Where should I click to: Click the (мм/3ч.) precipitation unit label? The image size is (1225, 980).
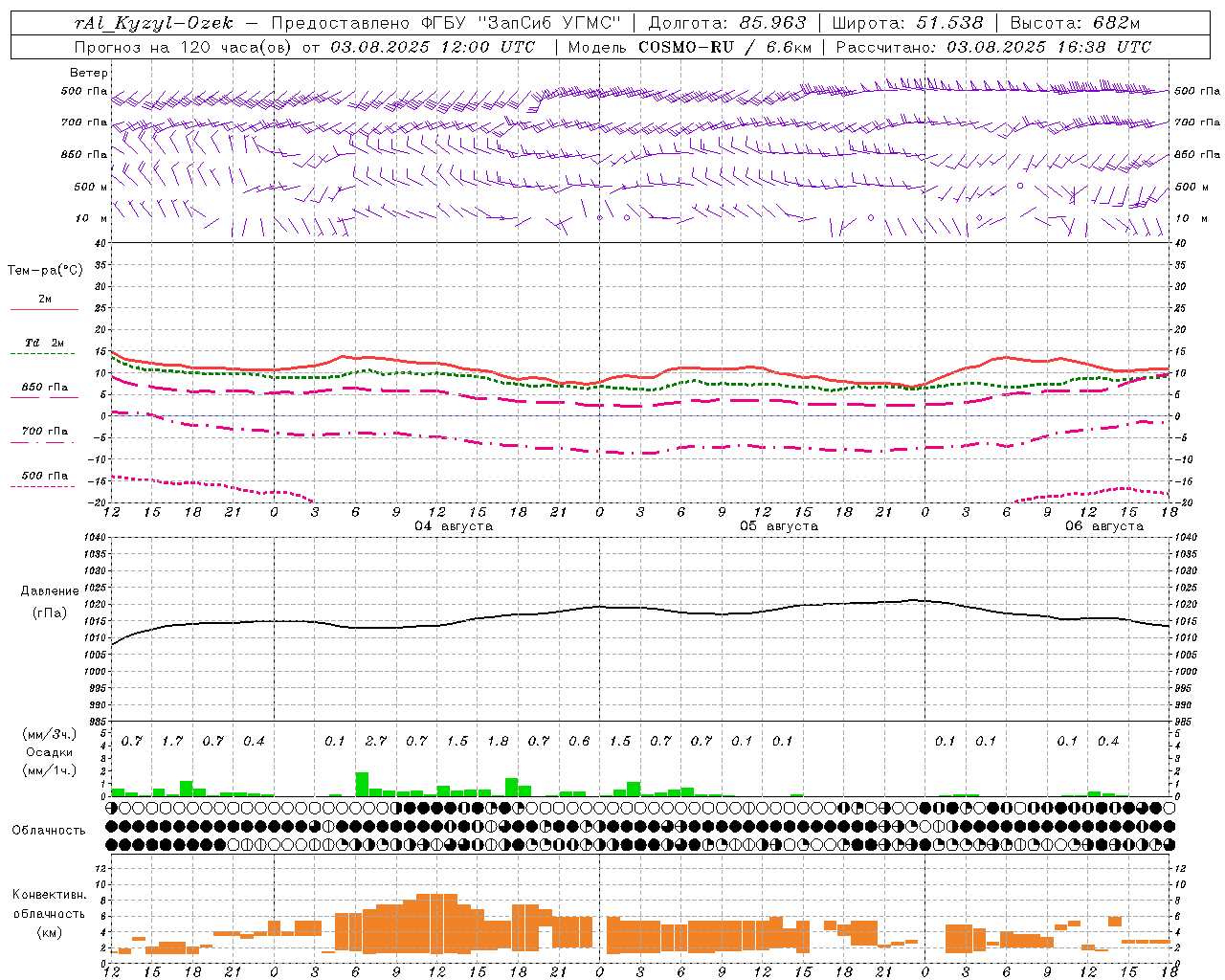point(49,734)
